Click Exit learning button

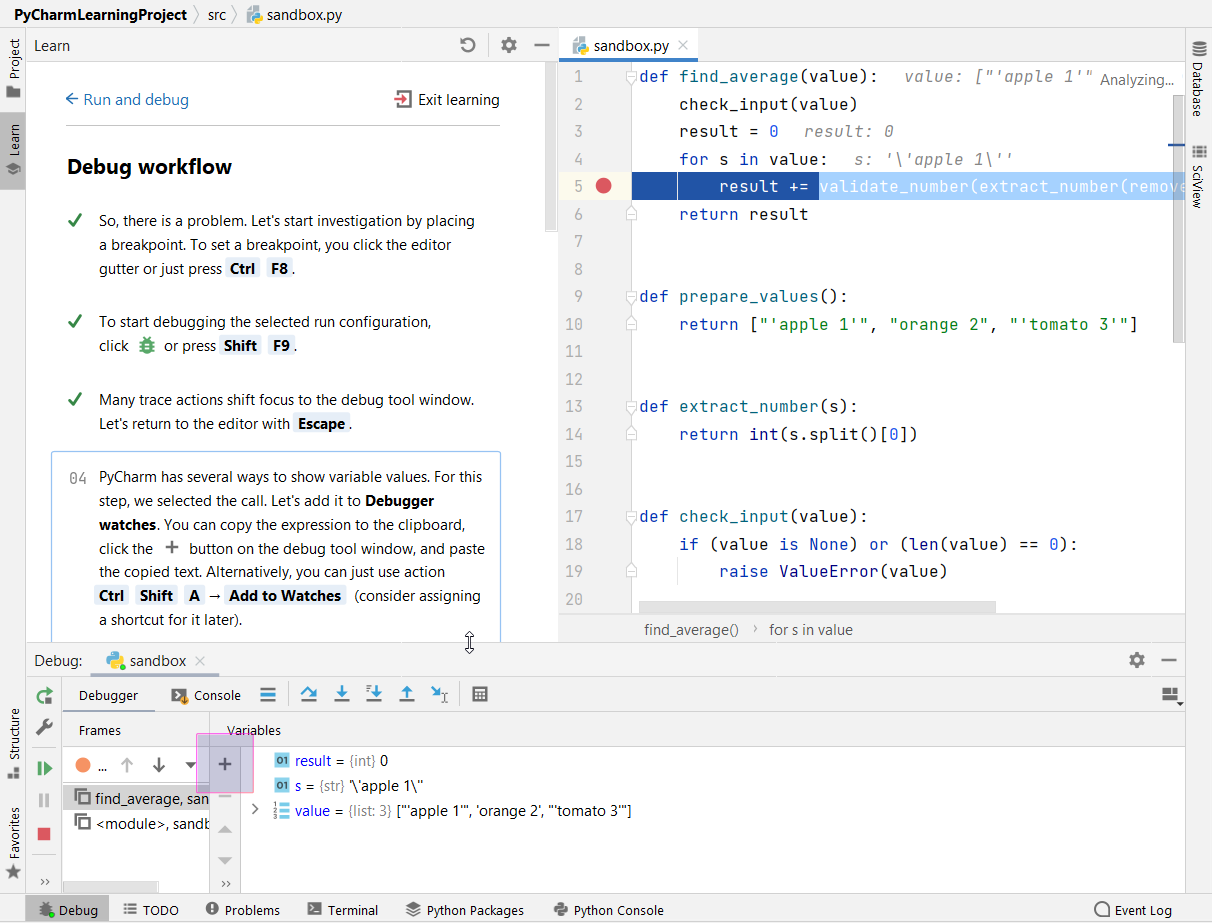pos(447,99)
